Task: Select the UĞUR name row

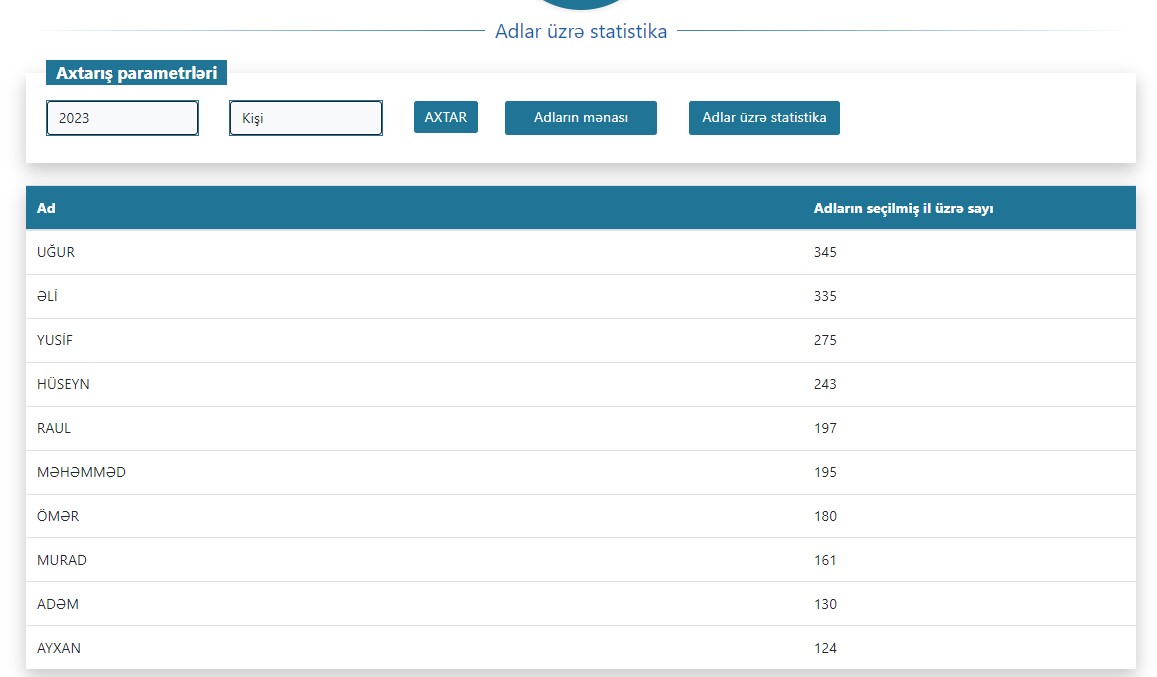Action: (56, 252)
